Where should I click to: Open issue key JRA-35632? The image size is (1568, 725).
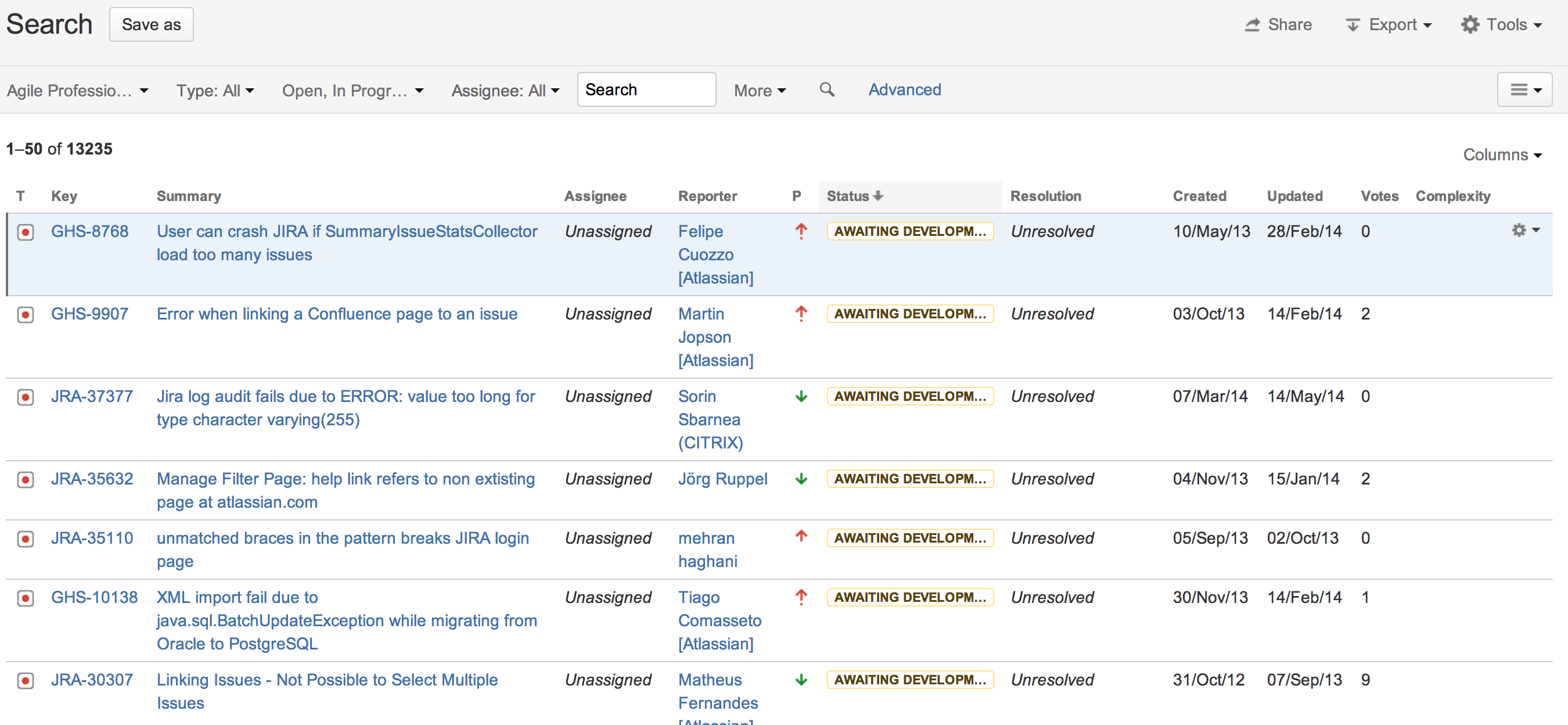[92, 479]
